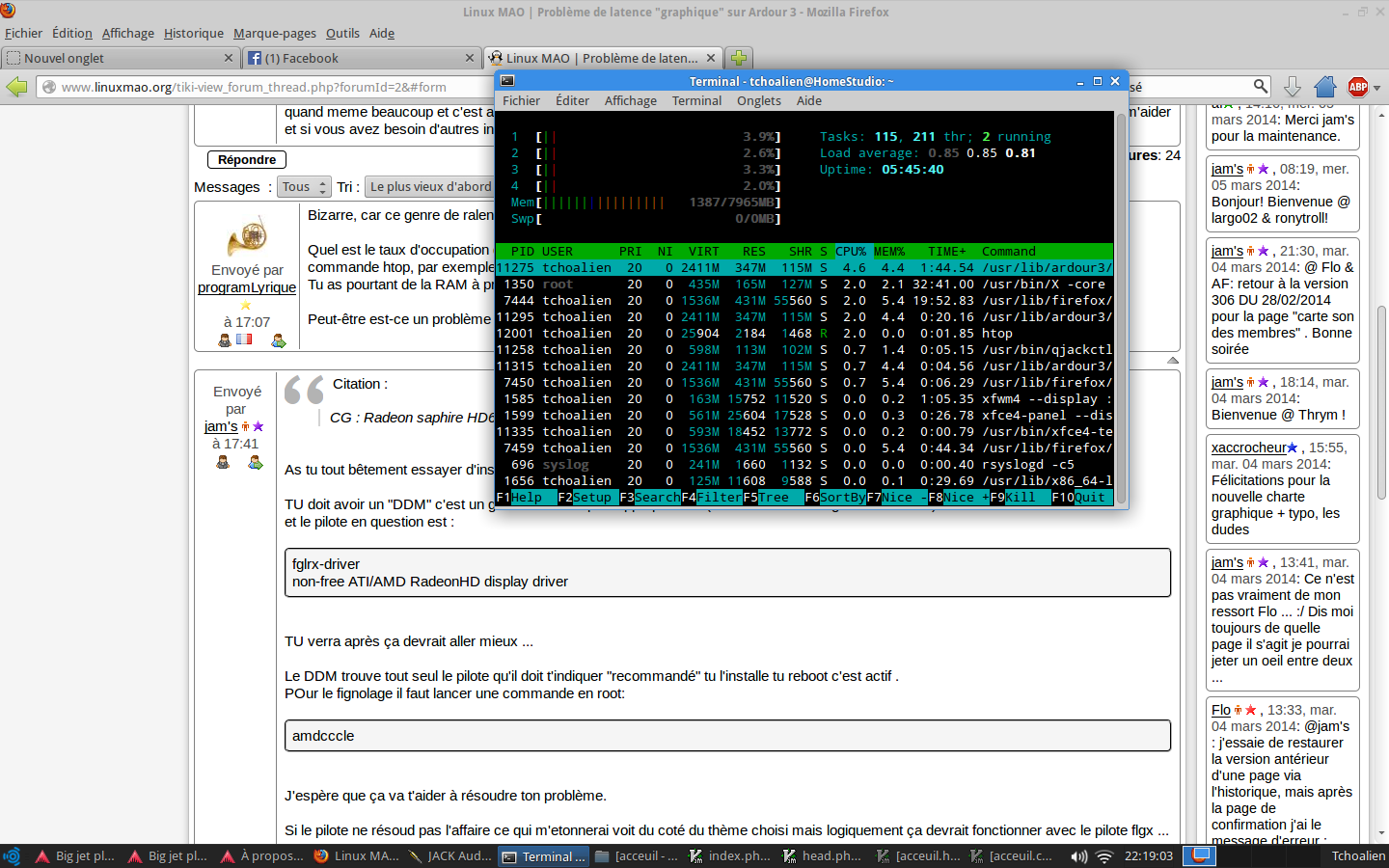The width and height of the screenshot is (1389, 868).
Task: Open the Adblock Plus icon
Action: coord(1358,87)
